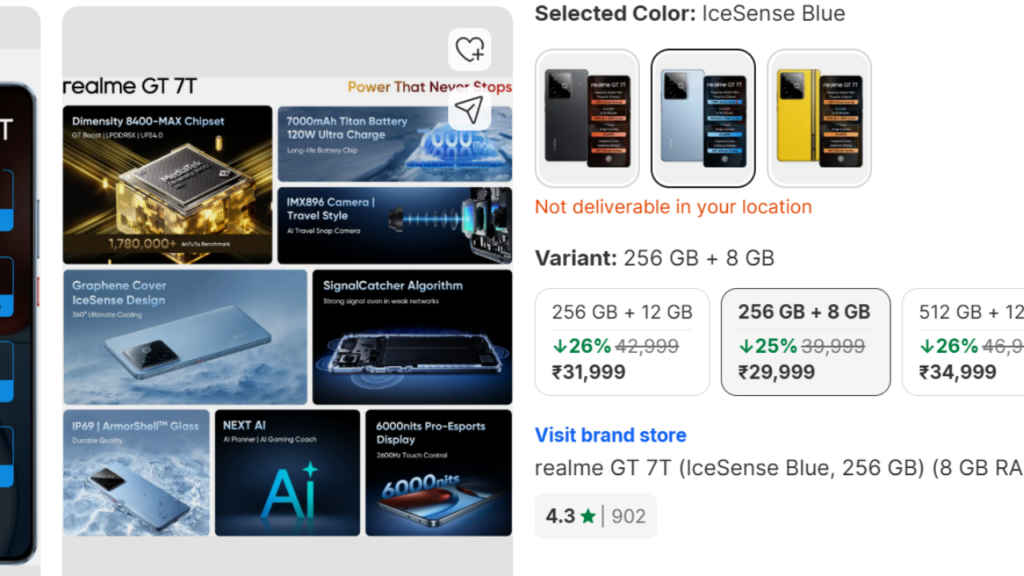Click the Dimensity 8400-MAX Chipset tile
The image size is (1024, 576).
click(167, 184)
